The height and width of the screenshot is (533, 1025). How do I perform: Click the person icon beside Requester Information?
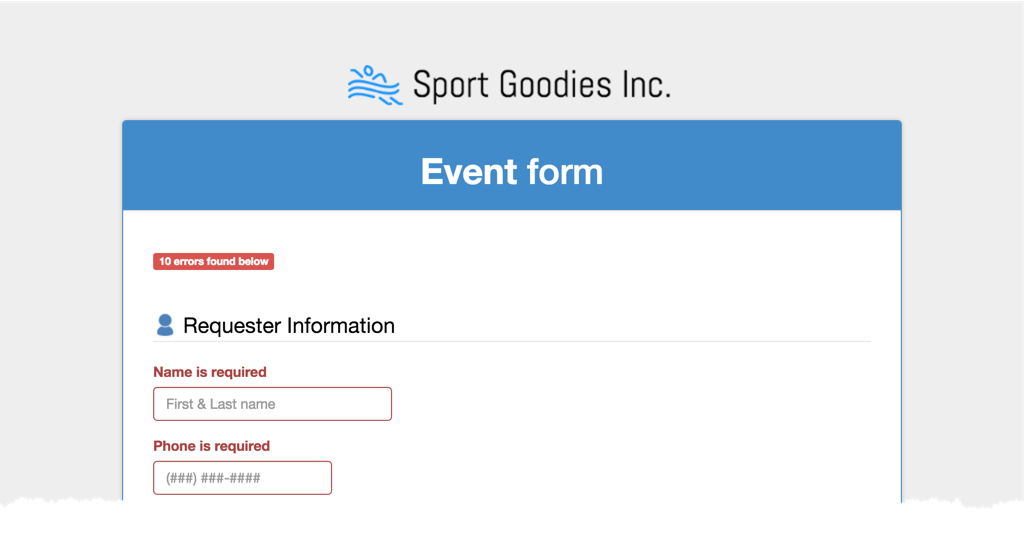(165, 325)
